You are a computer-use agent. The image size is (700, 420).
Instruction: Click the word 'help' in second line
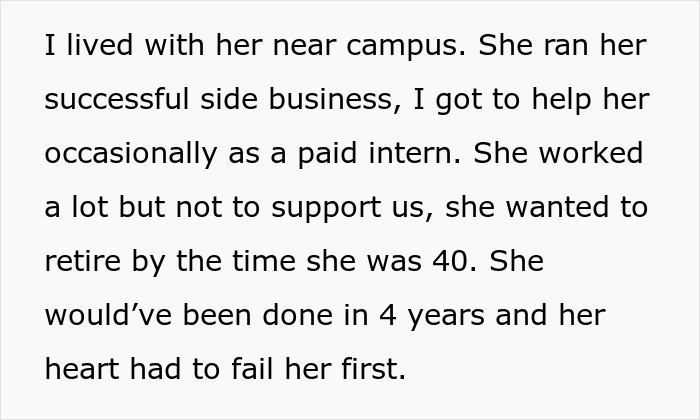tap(562, 100)
